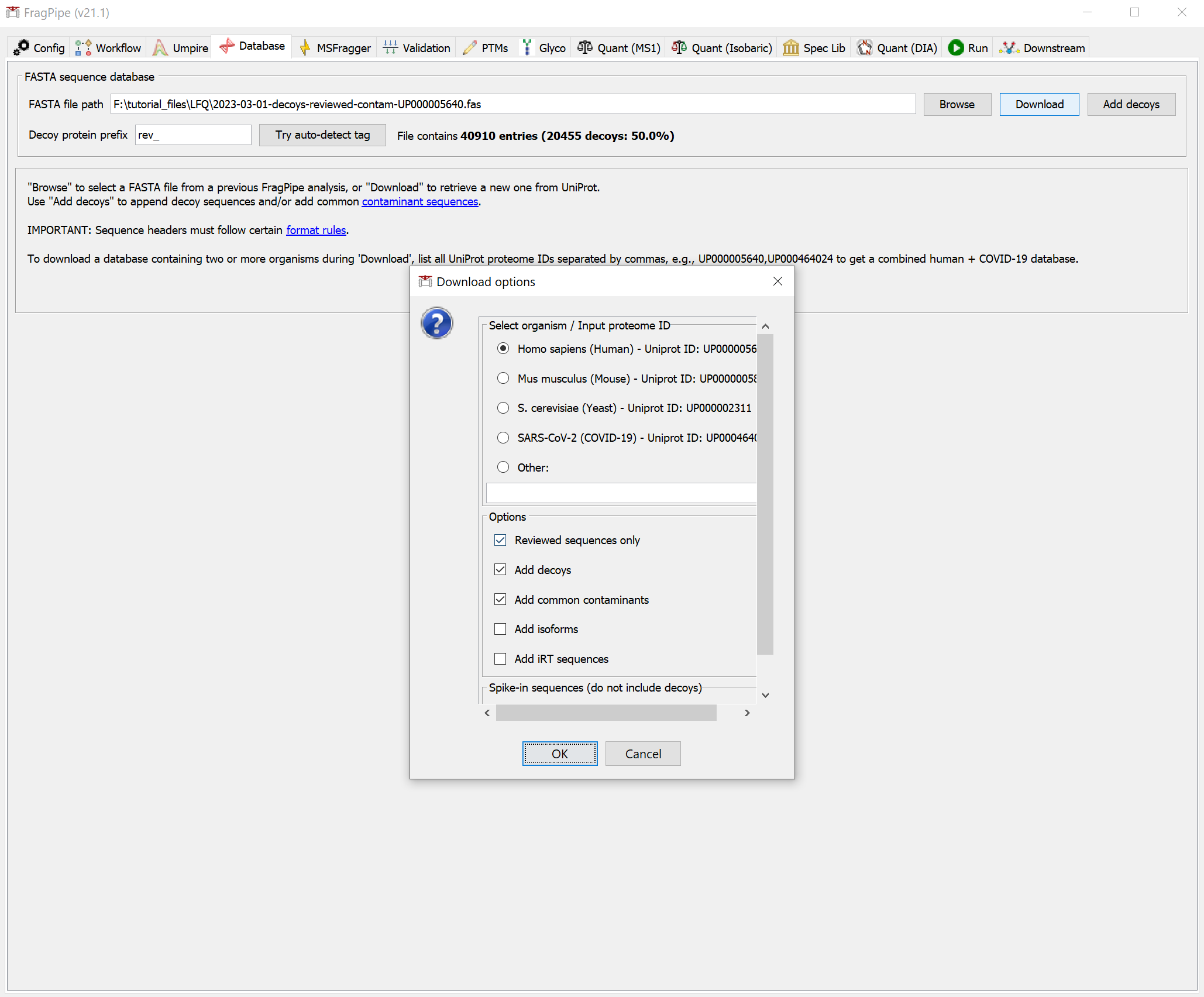This screenshot has width=1204, height=997.
Task: Uncheck Reviewed sequences only checkbox
Action: click(x=500, y=540)
